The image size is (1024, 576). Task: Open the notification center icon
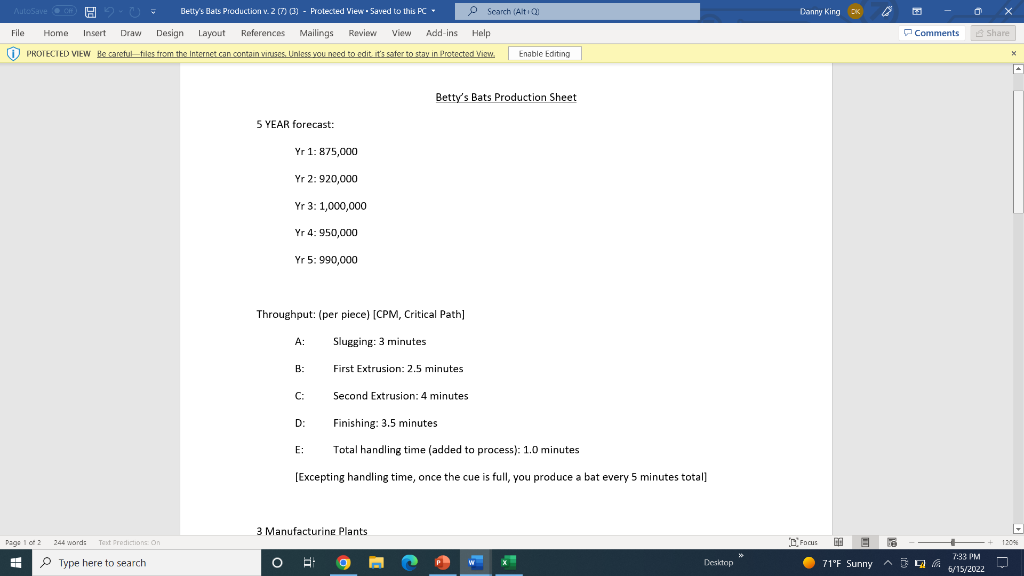(x=1002, y=563)
